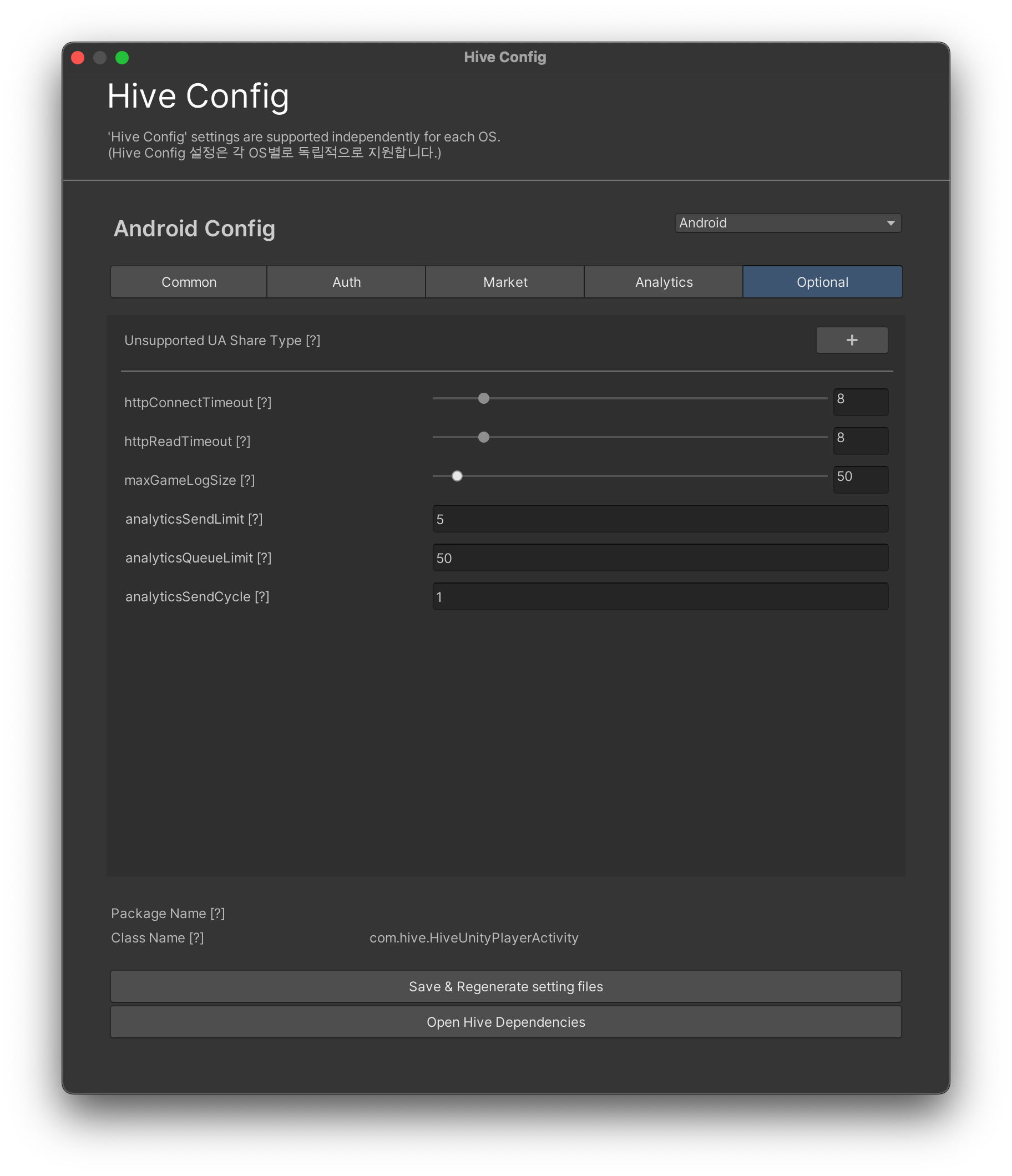Open the Auth tab
The height and width of the screenshot is (1176, 1012).
pos(346,282)
